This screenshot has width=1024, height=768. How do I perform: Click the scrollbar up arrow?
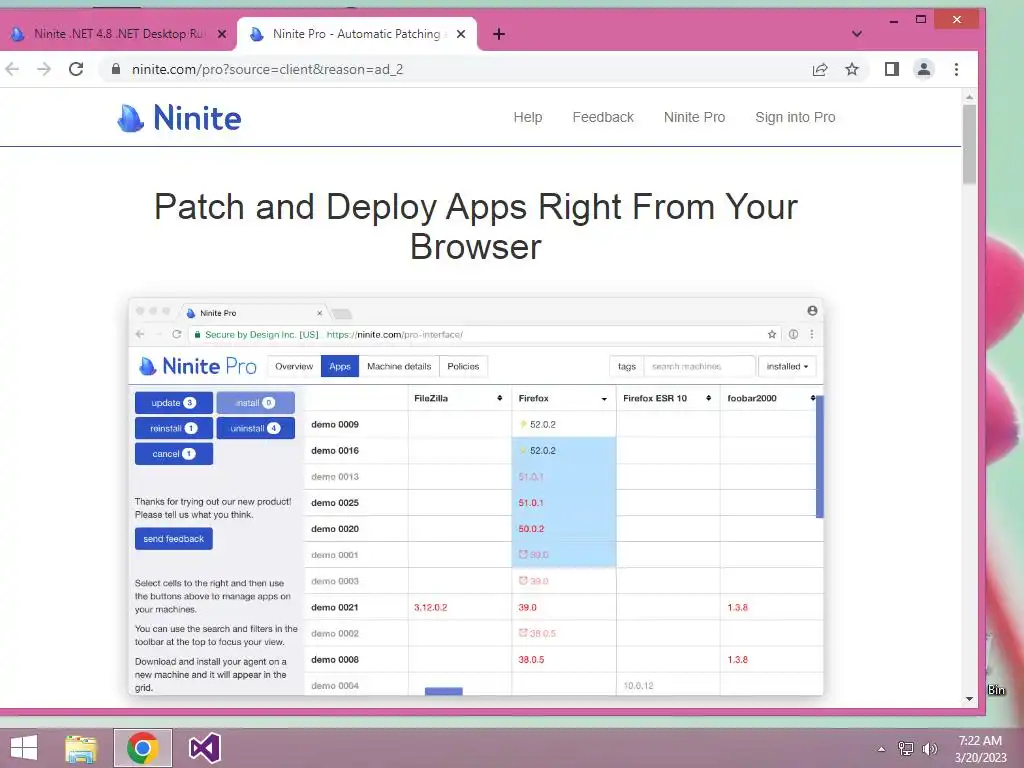(x=969, y=97)
